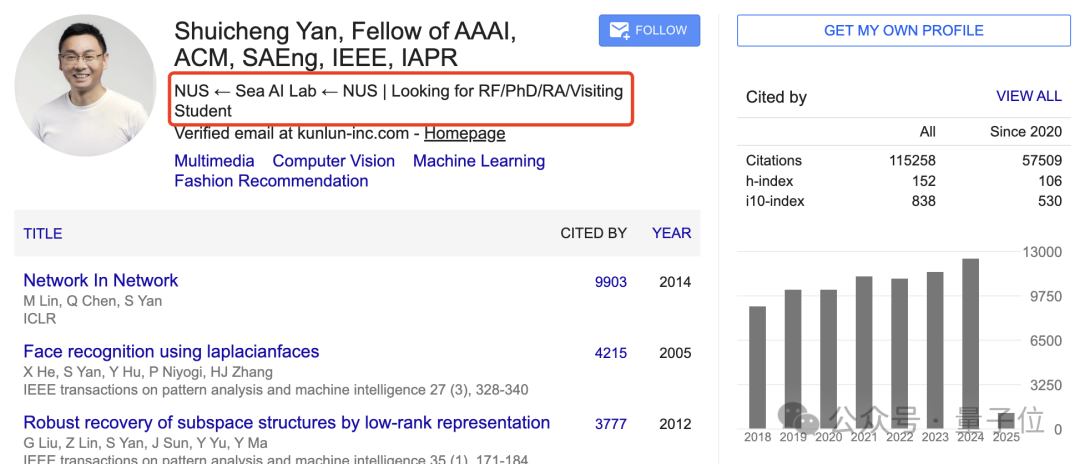Open the Fashion Recommendation interest tag
The height and width of the screenshot is (464, 1080).
[271, 181]
